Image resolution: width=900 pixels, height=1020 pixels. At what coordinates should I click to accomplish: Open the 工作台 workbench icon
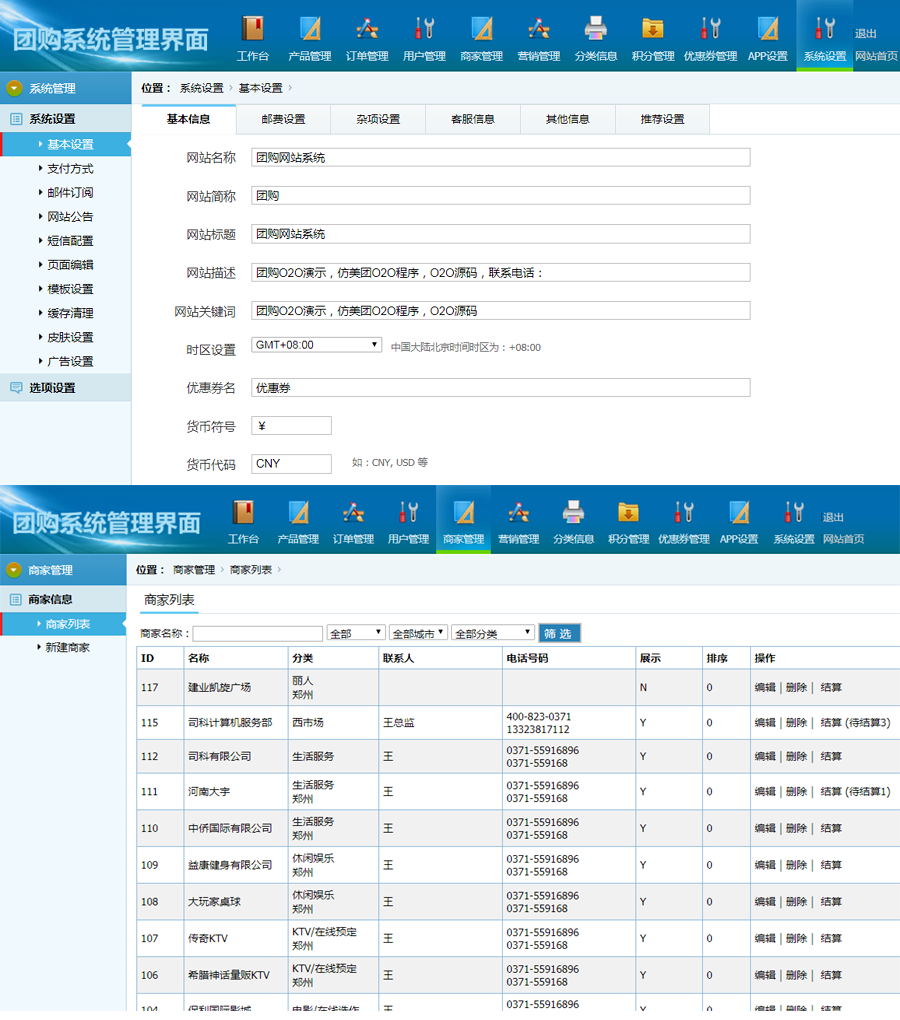point(253,37)
